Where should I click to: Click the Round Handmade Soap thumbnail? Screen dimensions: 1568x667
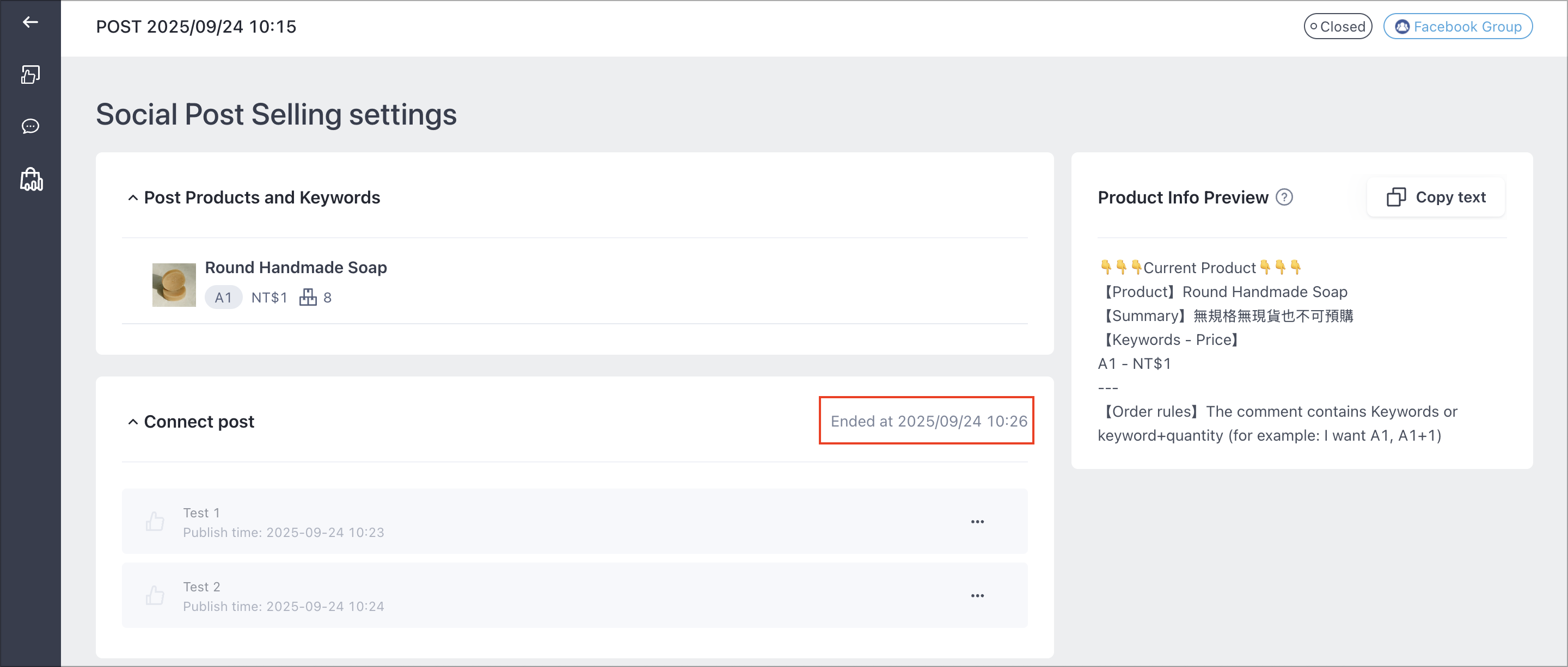(x=174, y=285)
